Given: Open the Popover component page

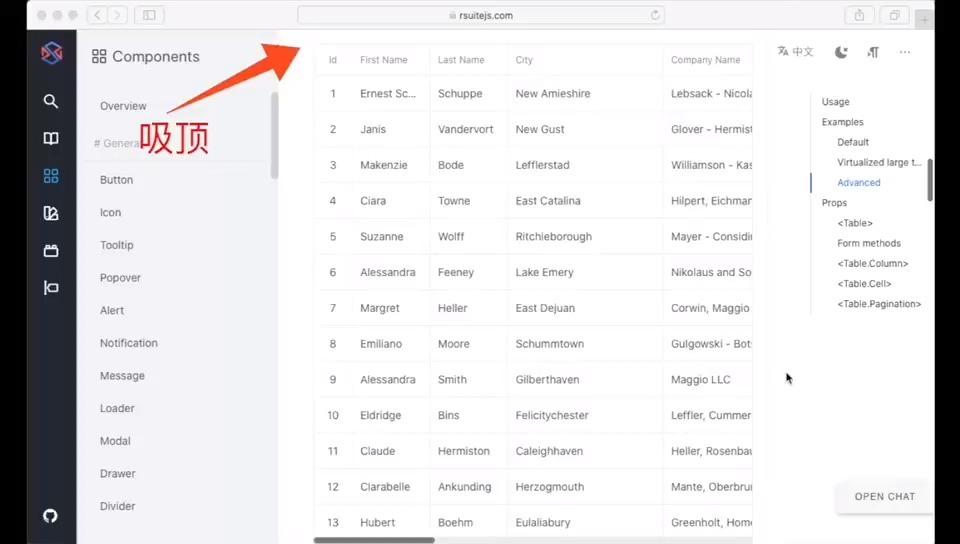Looking at the screenshot, I should pyautogui.click(x=120, y=278).
